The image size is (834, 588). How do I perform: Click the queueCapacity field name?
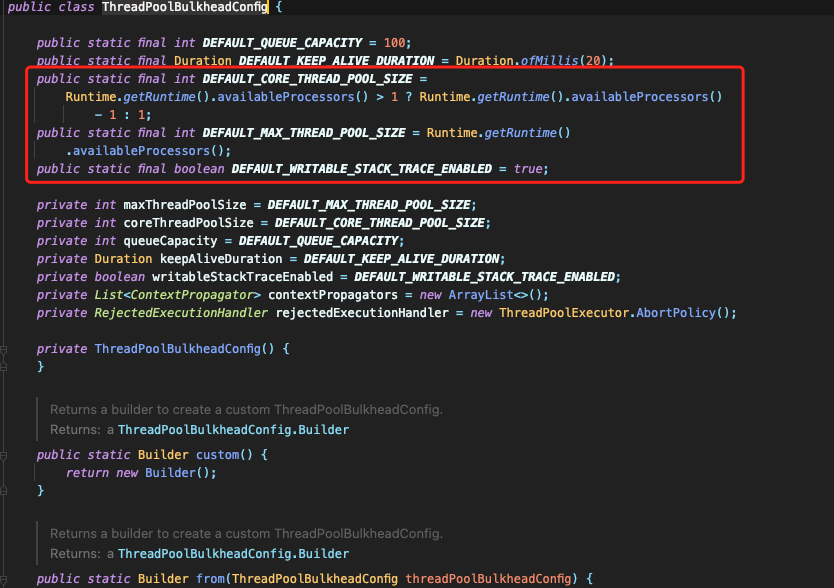tap(170, 241)
